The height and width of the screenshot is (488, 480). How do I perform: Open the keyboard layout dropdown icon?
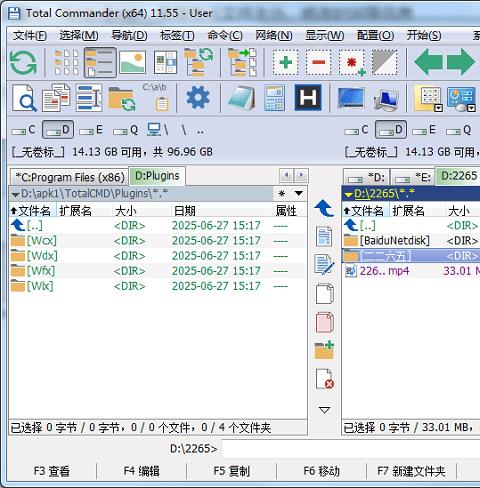[x=429, y=98]
